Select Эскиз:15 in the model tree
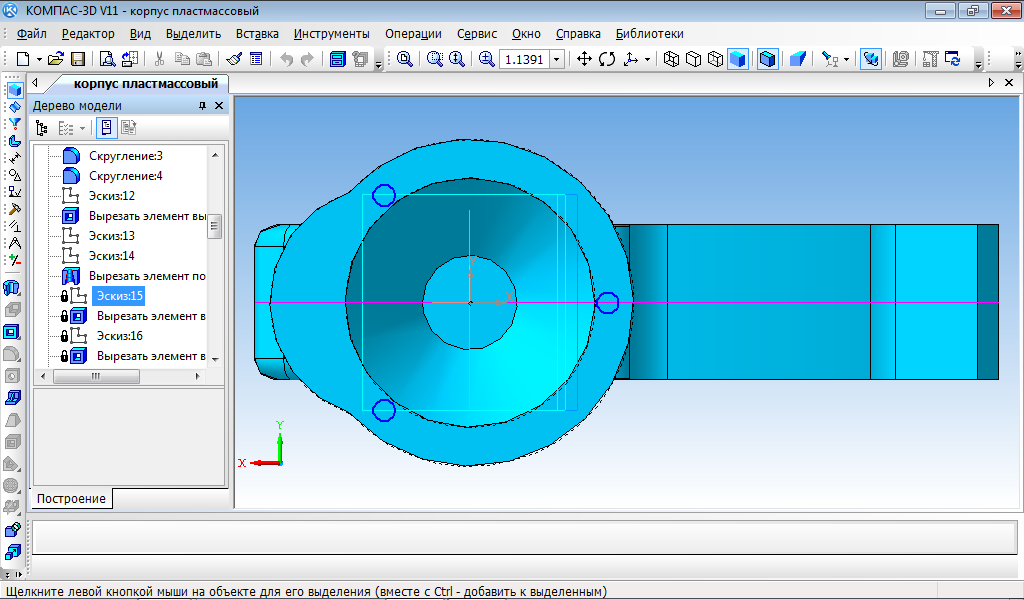Image resolution: width=1024 pixels, height=600 pixels. [120, 296]
